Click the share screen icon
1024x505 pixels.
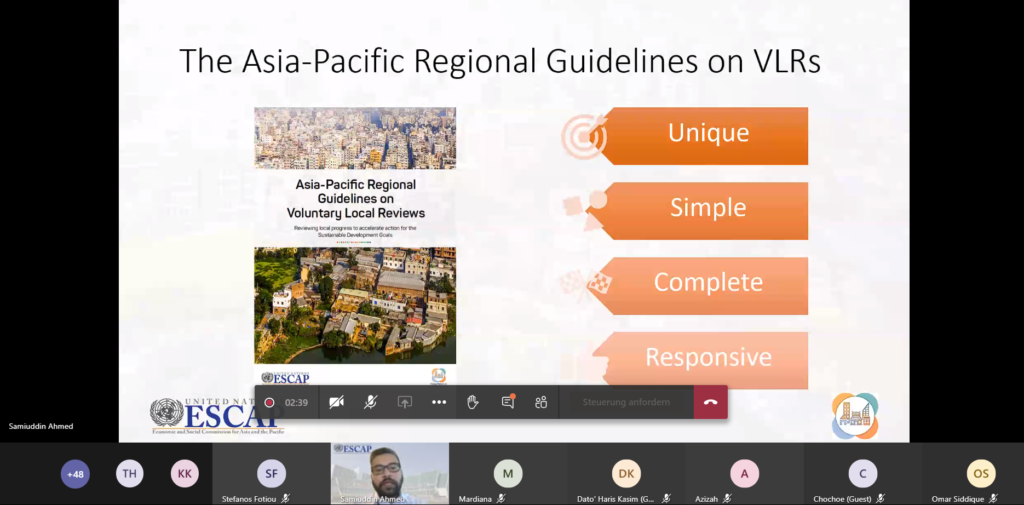pos(404,402)
